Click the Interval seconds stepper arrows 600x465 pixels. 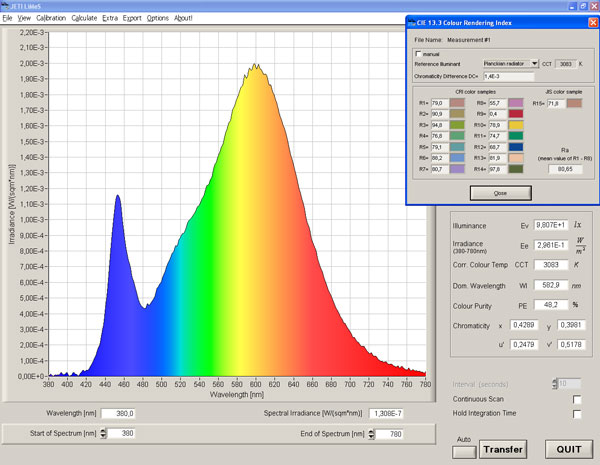[x=555, y=384]
